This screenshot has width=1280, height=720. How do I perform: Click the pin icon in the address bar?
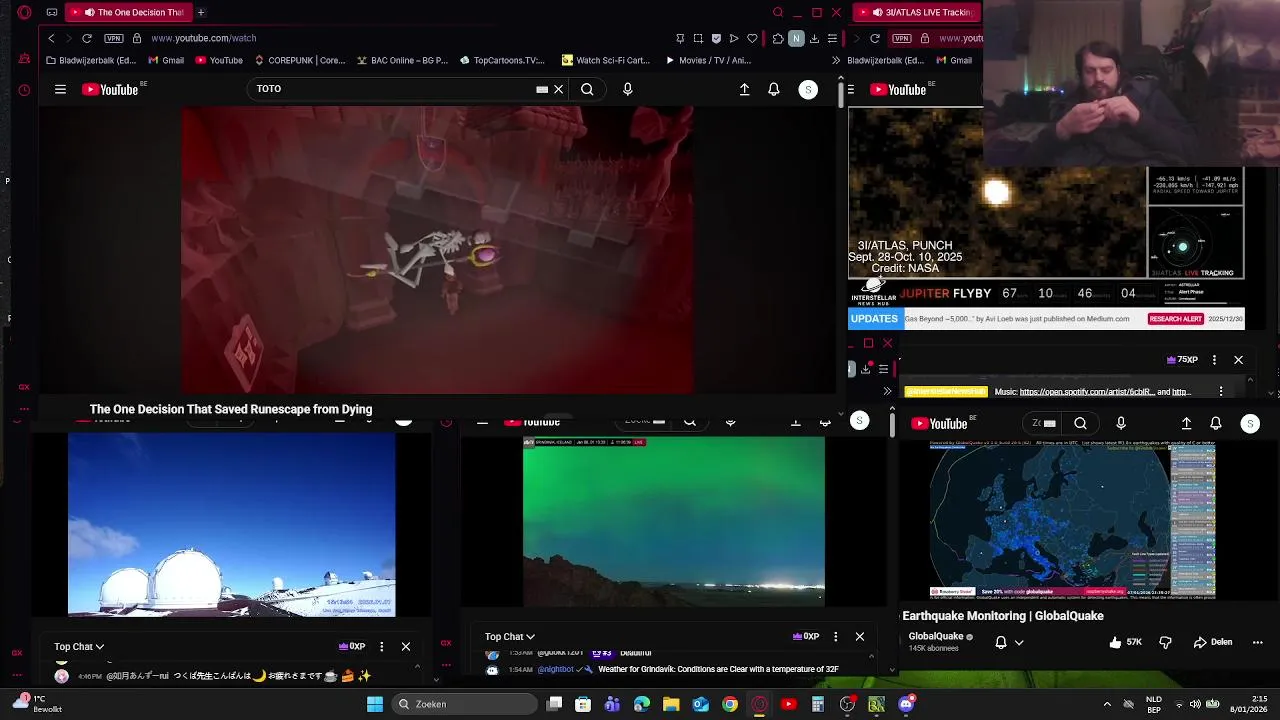pos(680,38)
